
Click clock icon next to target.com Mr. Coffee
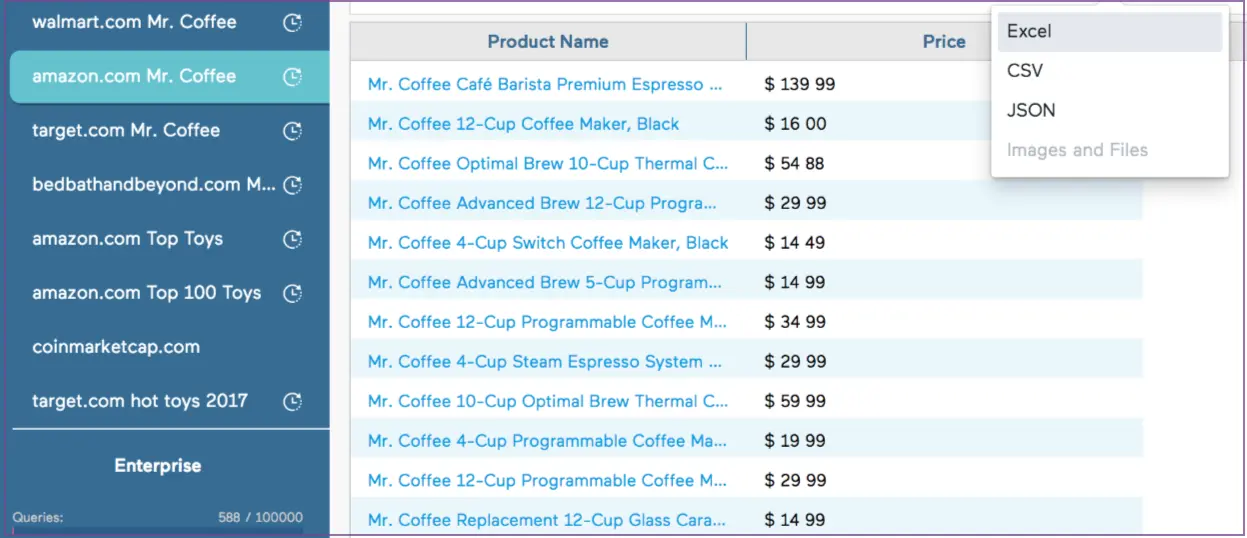click(292, 130)
